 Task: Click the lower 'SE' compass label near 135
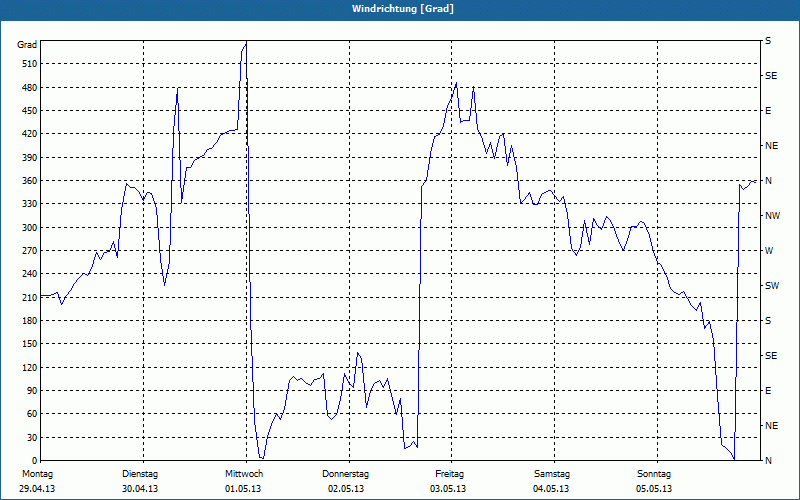click(771, 356)
